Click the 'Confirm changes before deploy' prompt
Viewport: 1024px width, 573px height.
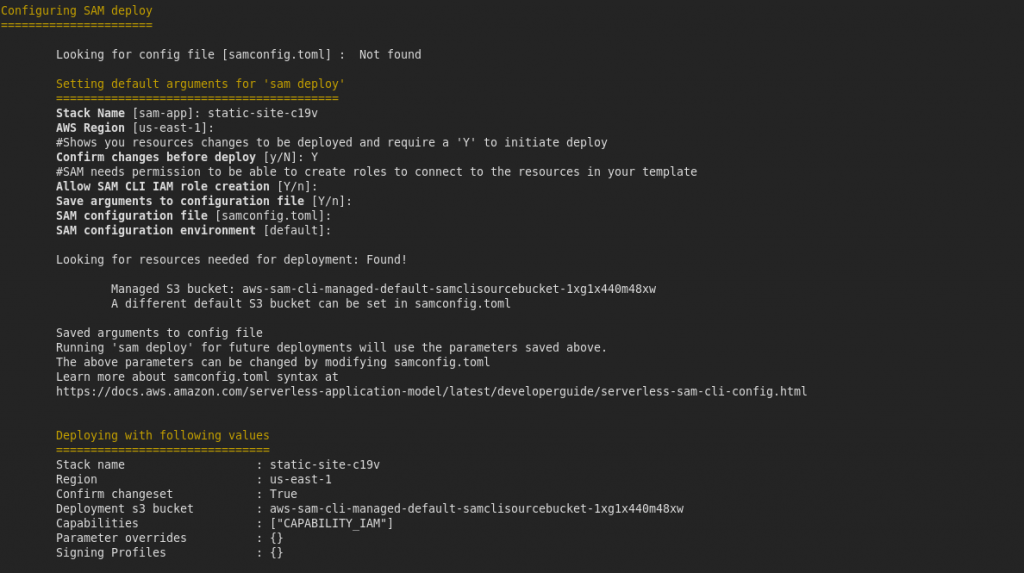point(187,157)
